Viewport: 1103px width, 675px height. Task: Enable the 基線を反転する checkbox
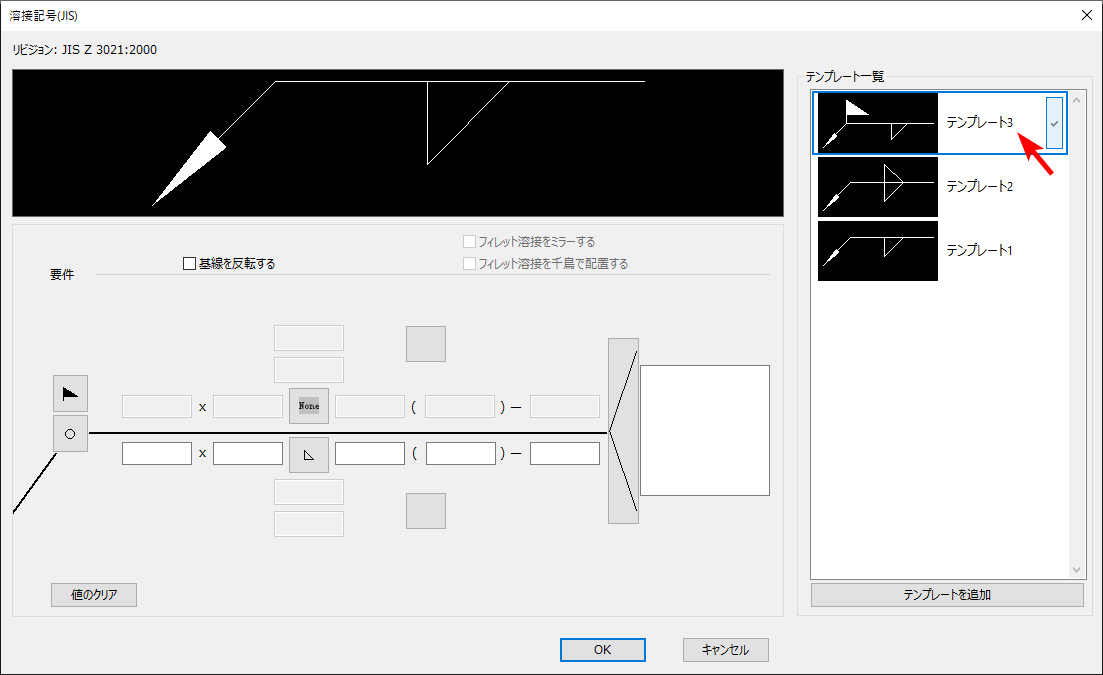coord(189,264)
